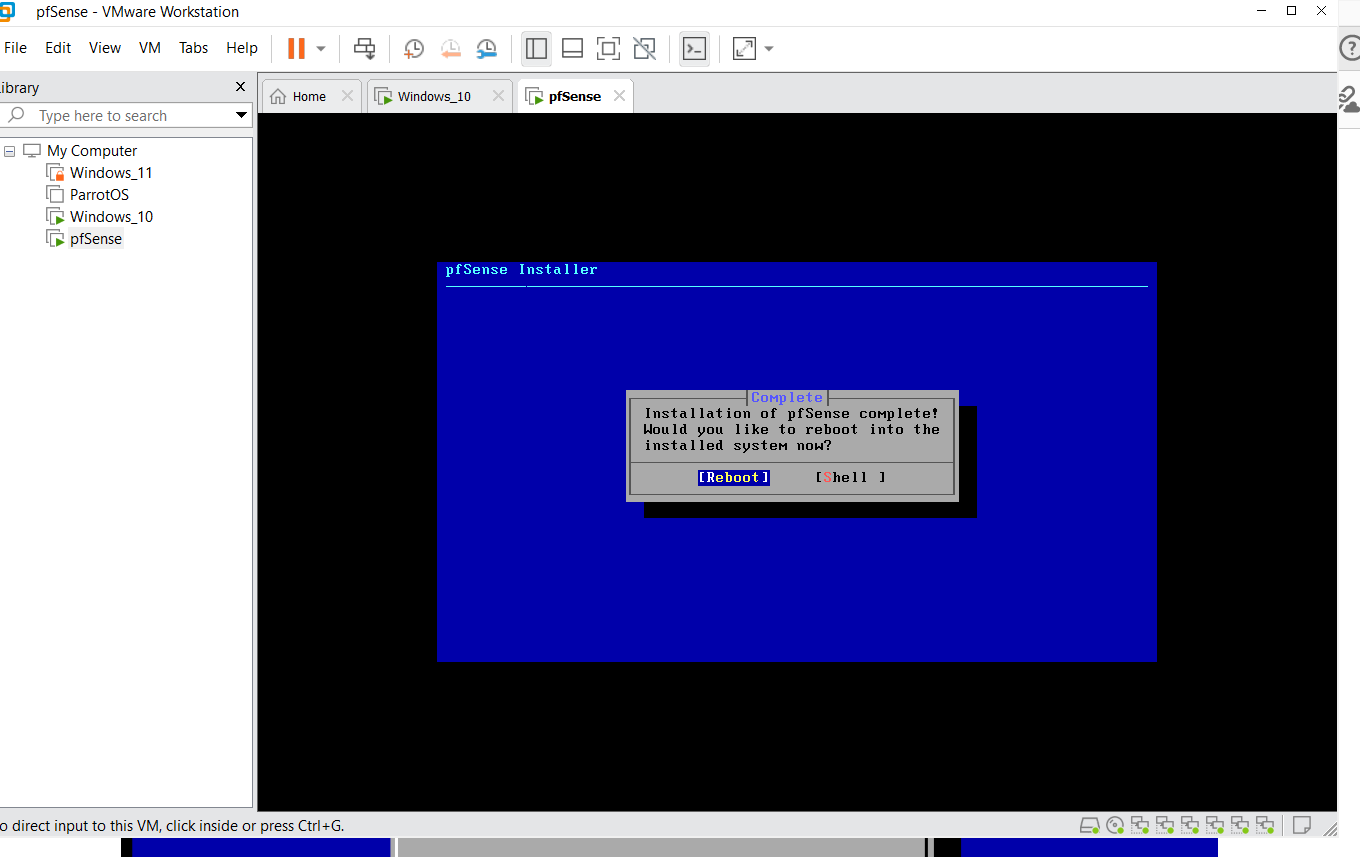Click the hard disk status icon

pos(1090,826)
